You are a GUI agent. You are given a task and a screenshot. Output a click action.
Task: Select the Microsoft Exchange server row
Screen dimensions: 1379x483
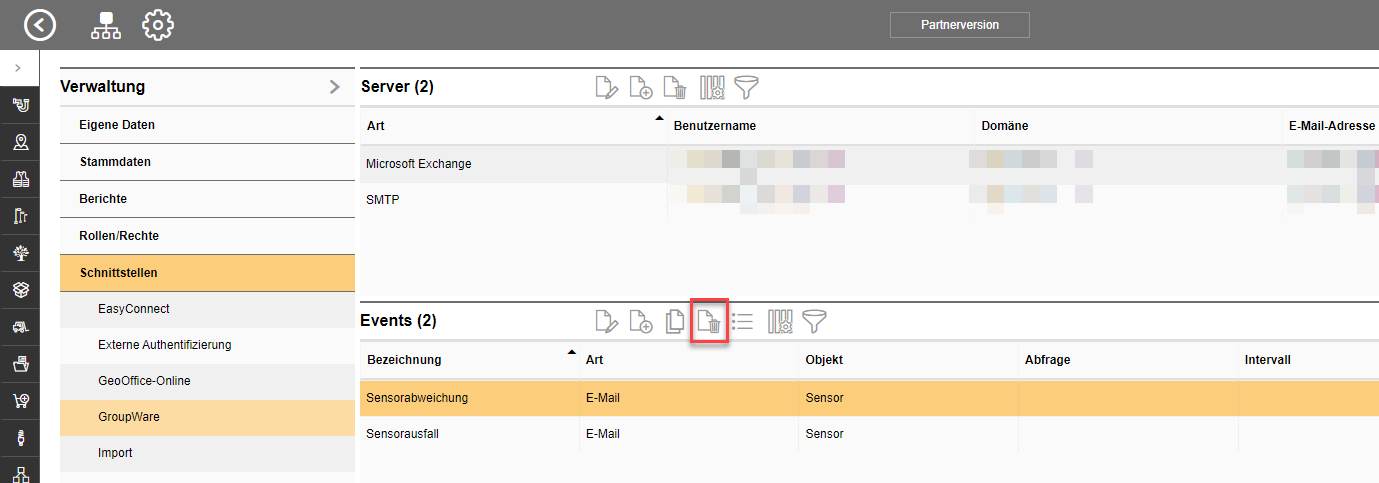pos(869,164)
